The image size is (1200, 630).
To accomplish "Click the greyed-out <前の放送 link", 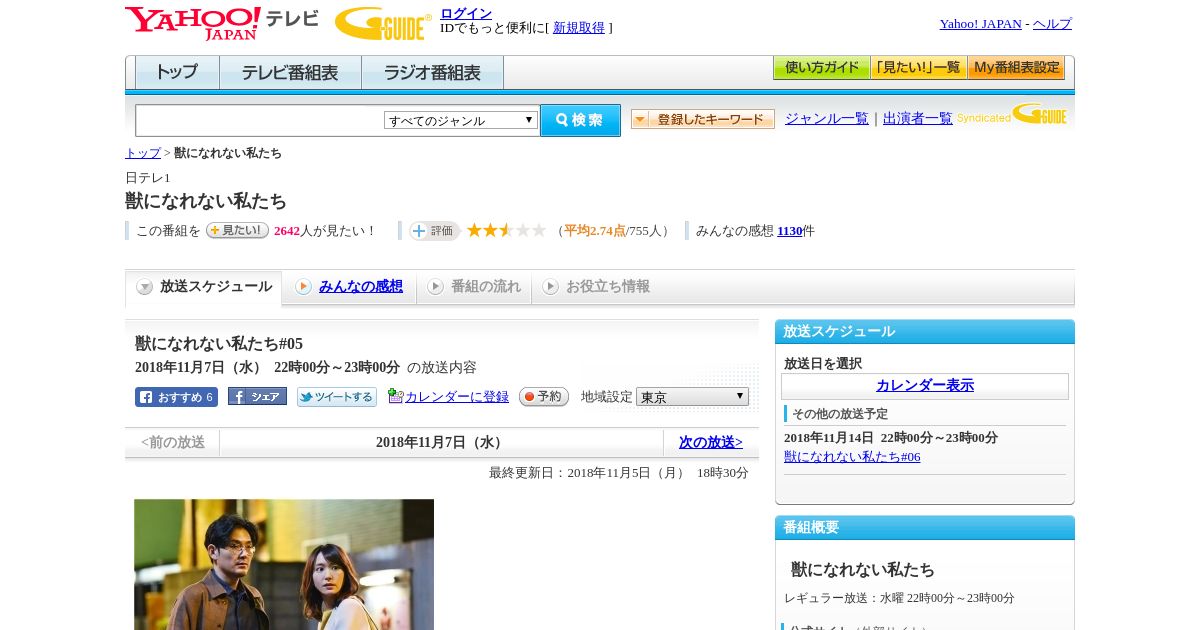I will coord(173,442).
